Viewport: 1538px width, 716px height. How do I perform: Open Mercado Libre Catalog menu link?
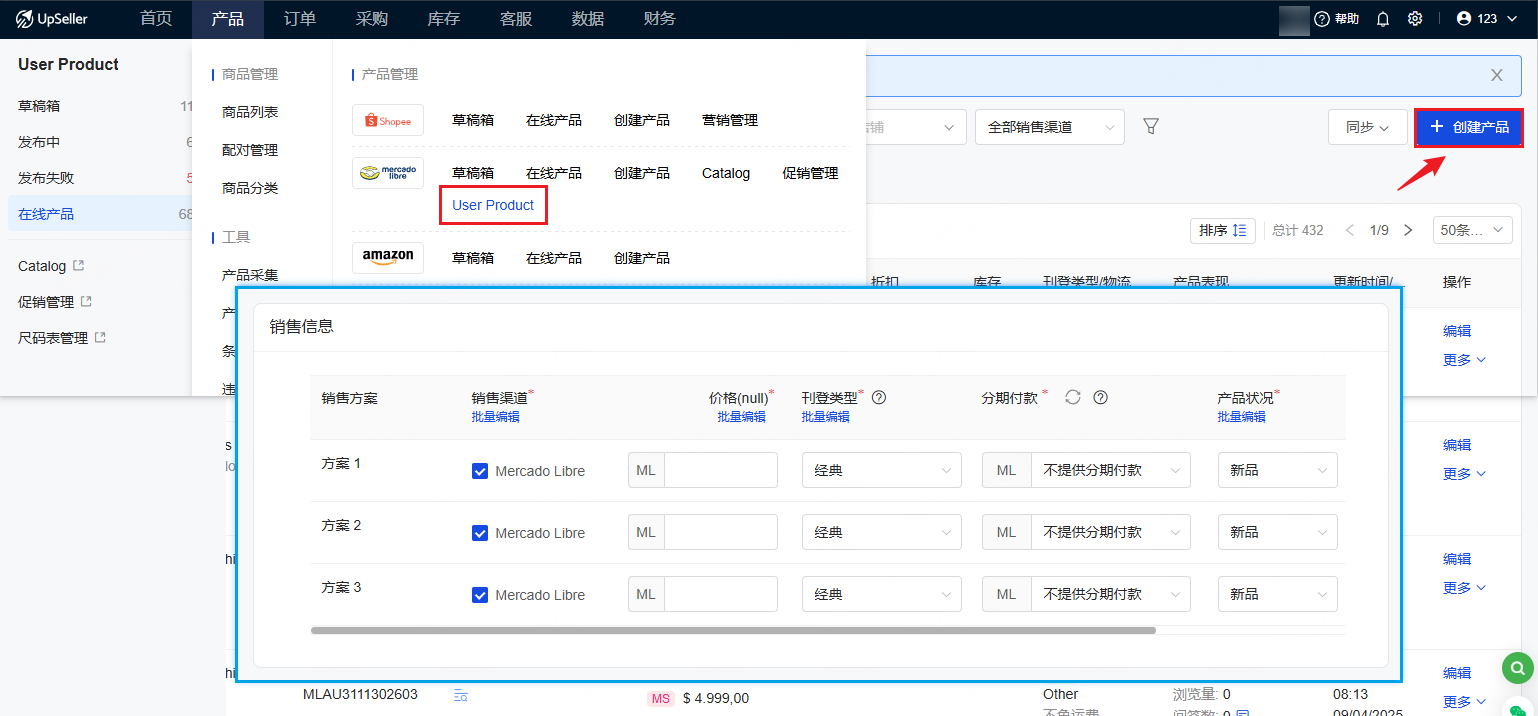(x=726, y=173)
